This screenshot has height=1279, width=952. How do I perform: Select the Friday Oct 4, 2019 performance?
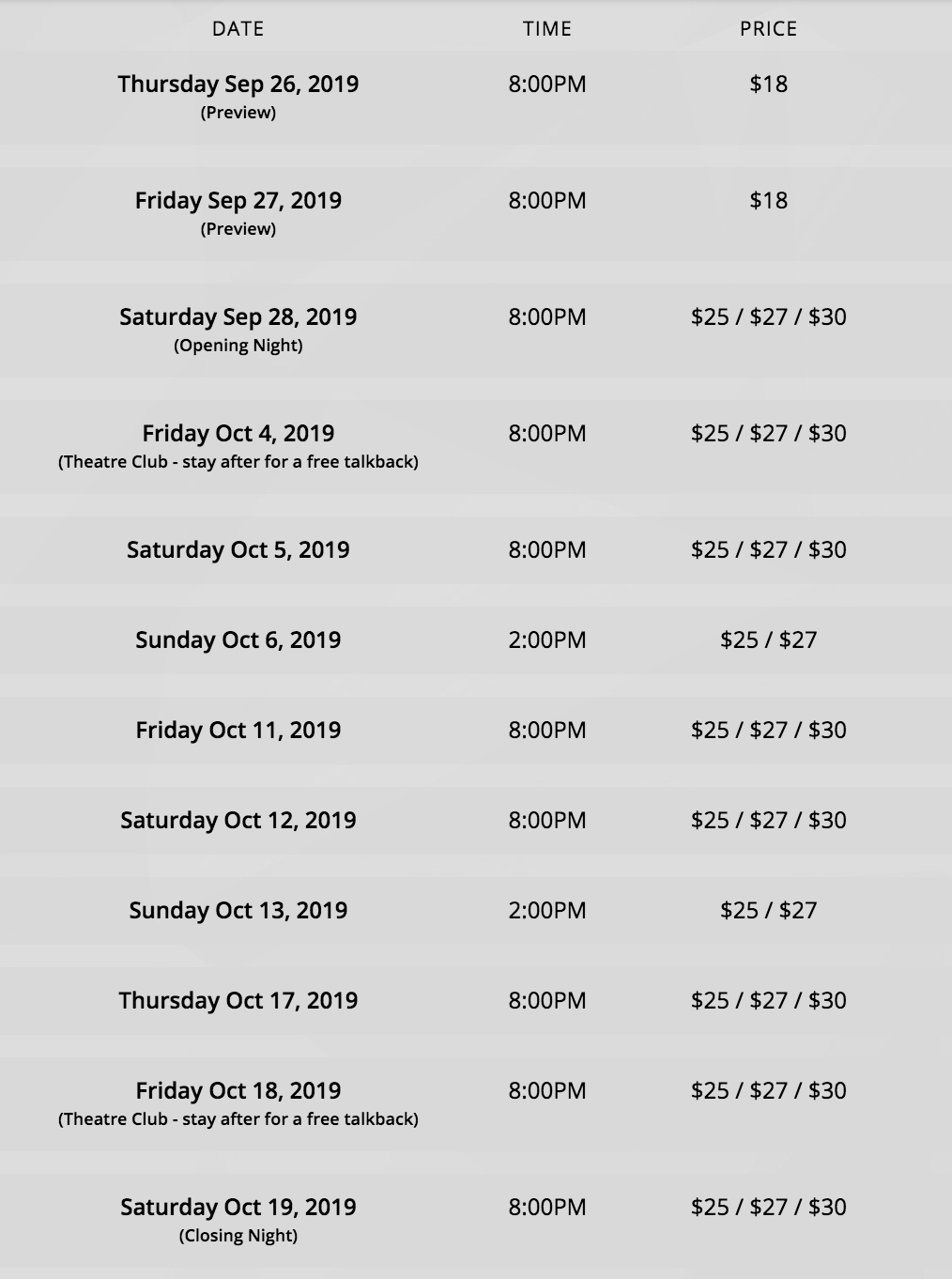pyautogui.click(x=238, y=433)
